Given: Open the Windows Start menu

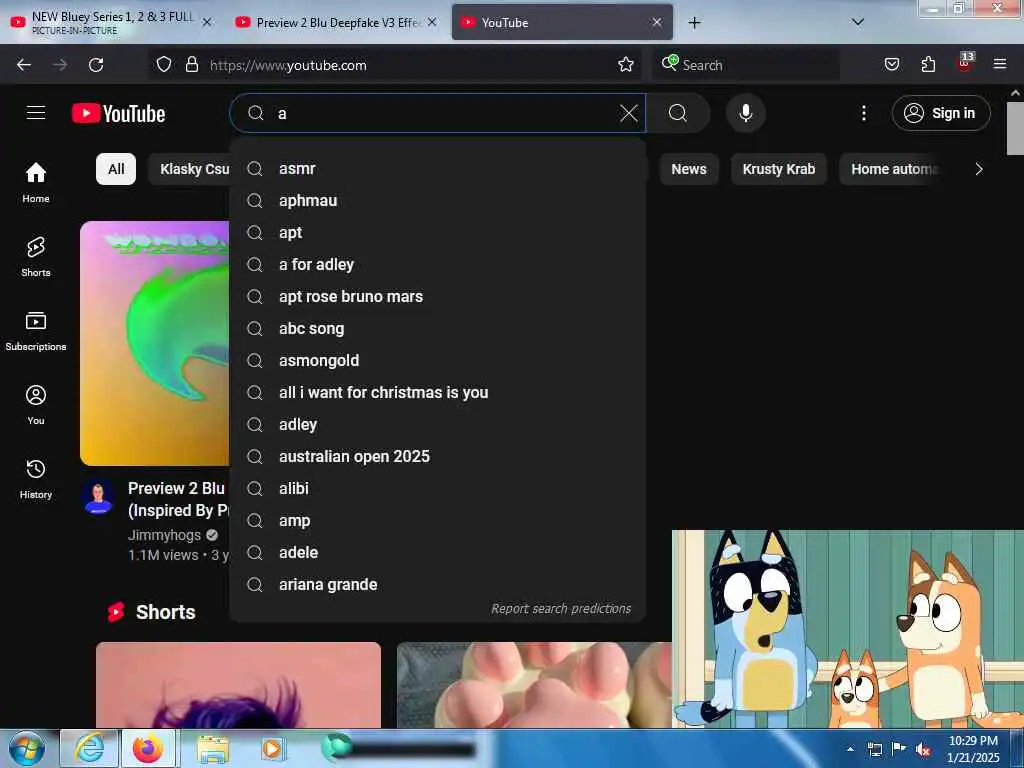Looking at the screenshot, I should pyautogui.click(x=26, y=749).
